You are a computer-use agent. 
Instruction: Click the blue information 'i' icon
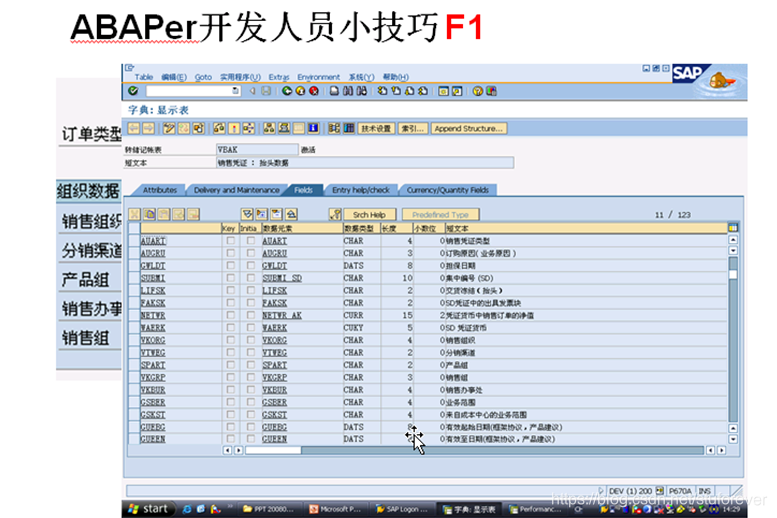(x=313, y=128)
